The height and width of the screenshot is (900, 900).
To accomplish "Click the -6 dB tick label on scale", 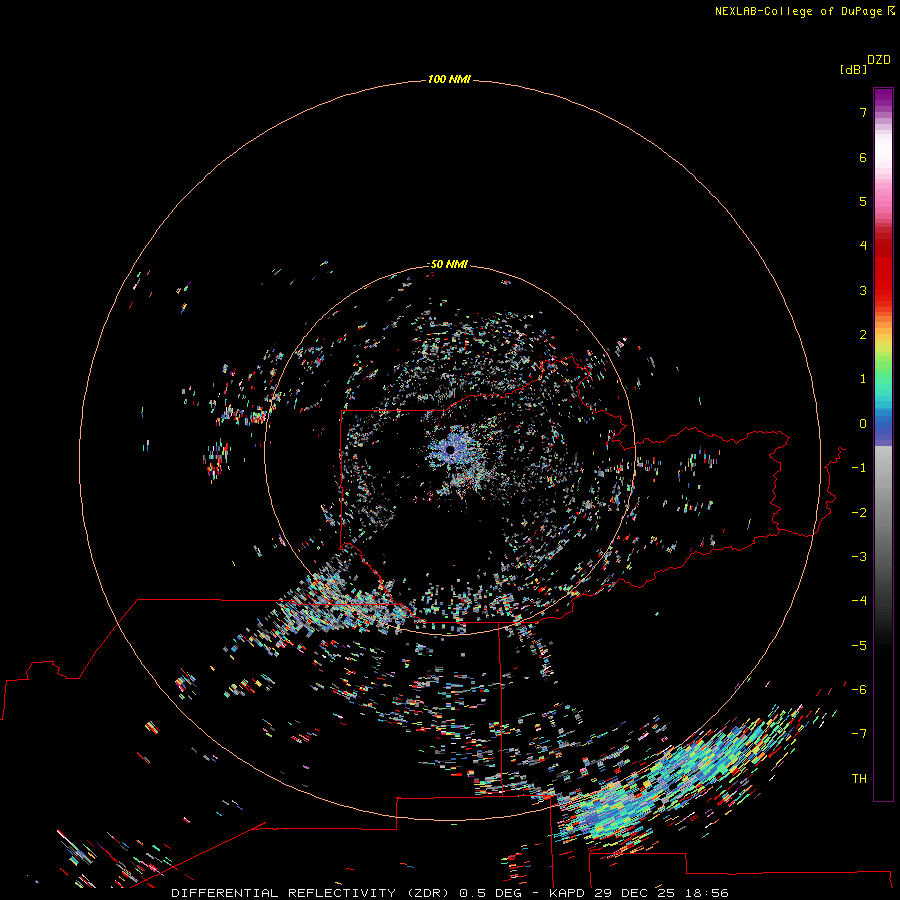I will tap(859, 690).
